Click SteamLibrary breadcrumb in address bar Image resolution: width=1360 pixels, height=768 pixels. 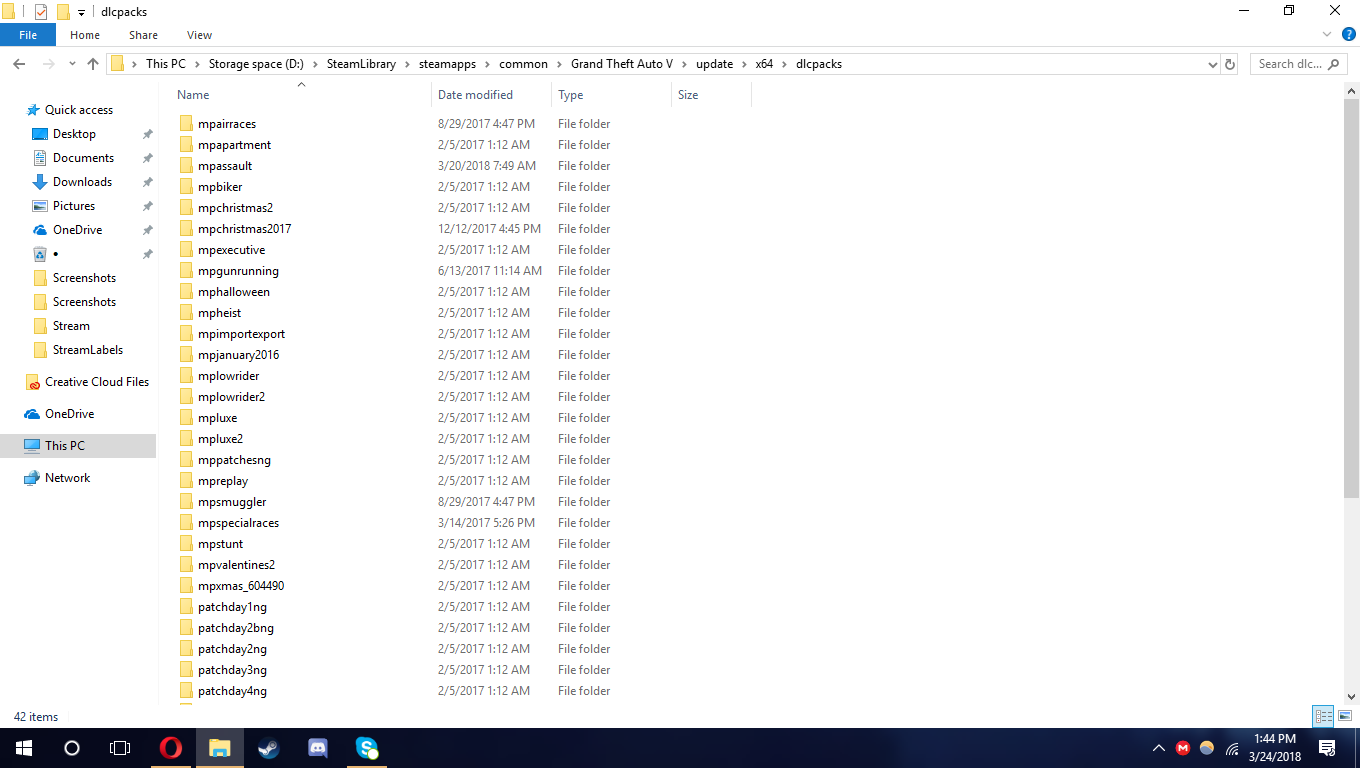click(361, 64)
